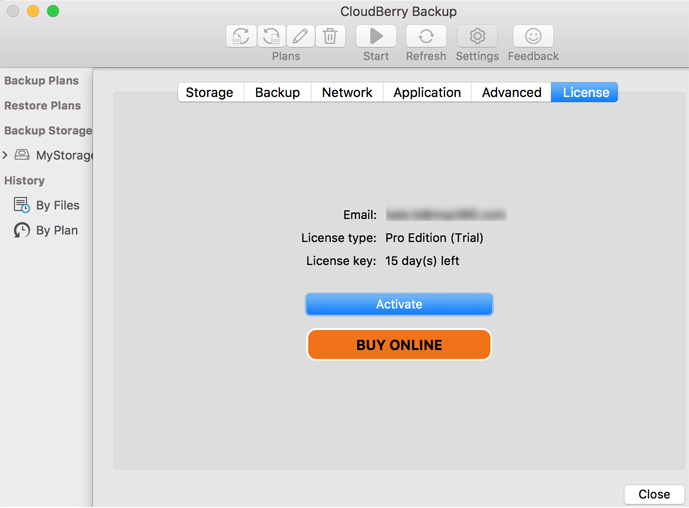Viewport: 689px width, 508px height.
Task: Click the delete plan trash icon
Action: click(x=330, y=36)
